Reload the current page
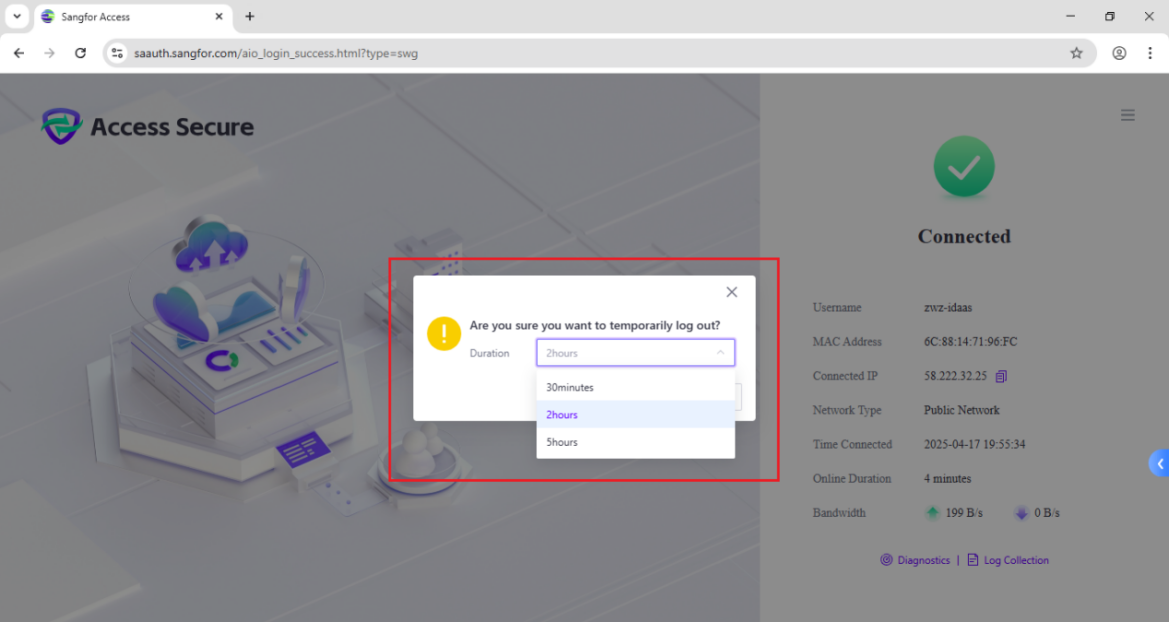1169x622 pixels. 81,53
